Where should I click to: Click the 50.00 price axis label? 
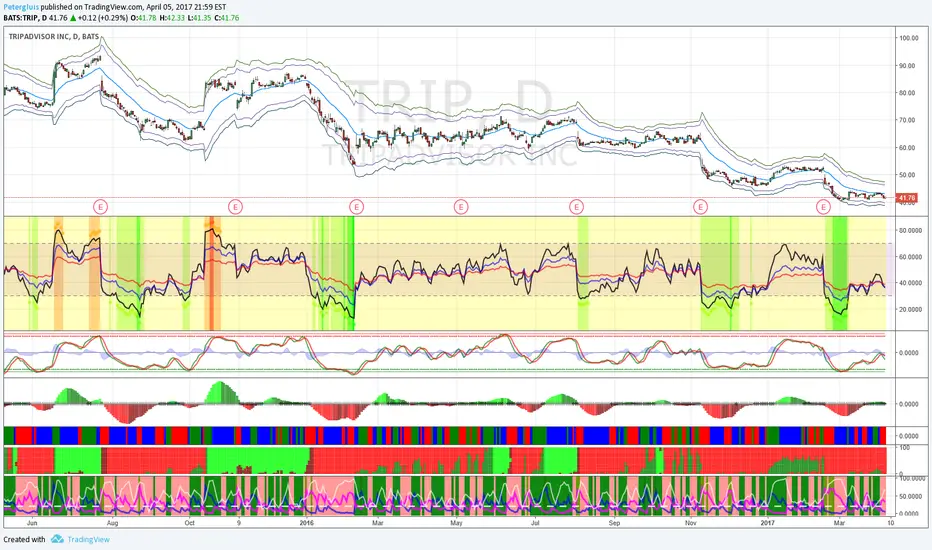907,175
